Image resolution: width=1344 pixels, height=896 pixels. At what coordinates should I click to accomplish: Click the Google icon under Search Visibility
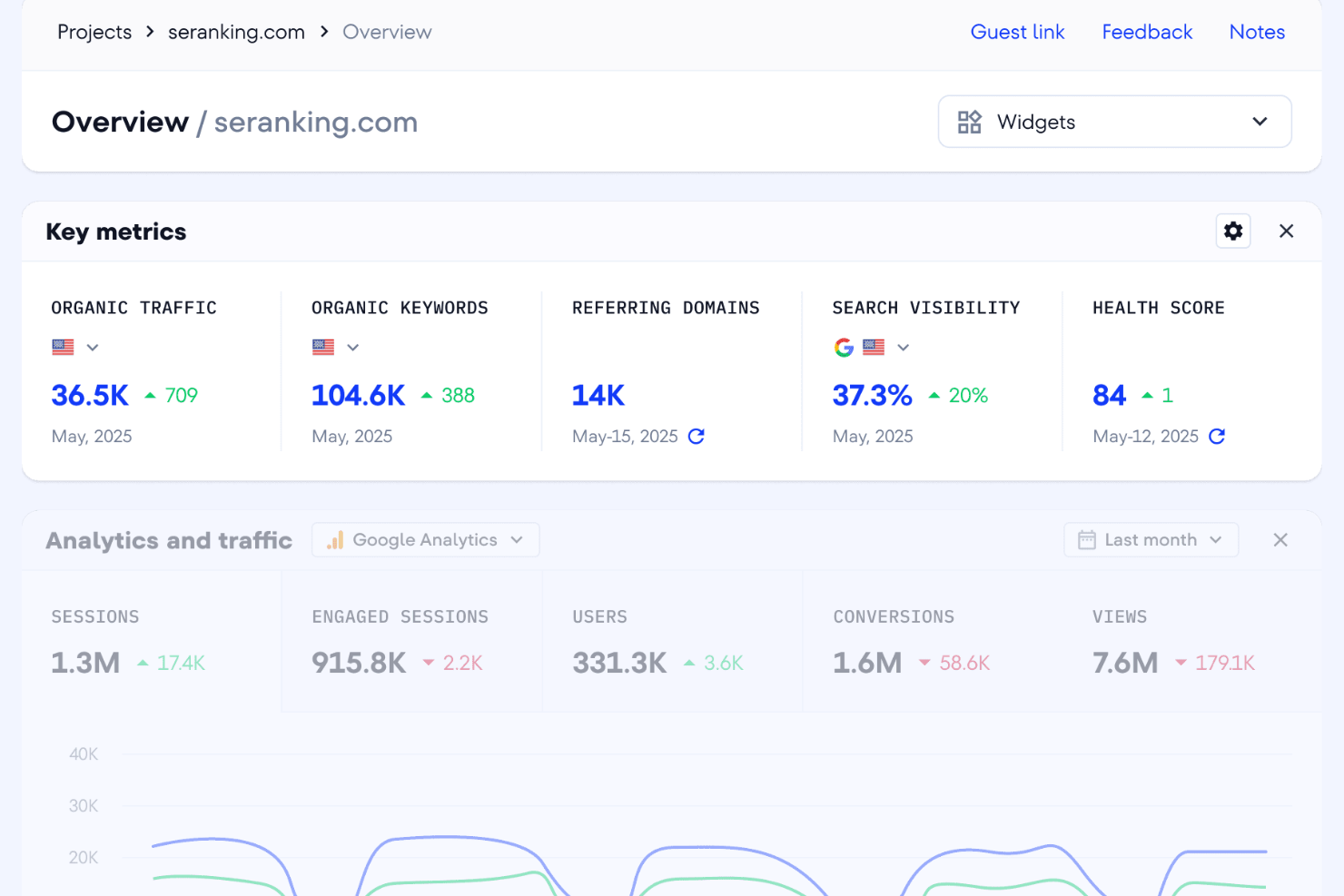843,347
